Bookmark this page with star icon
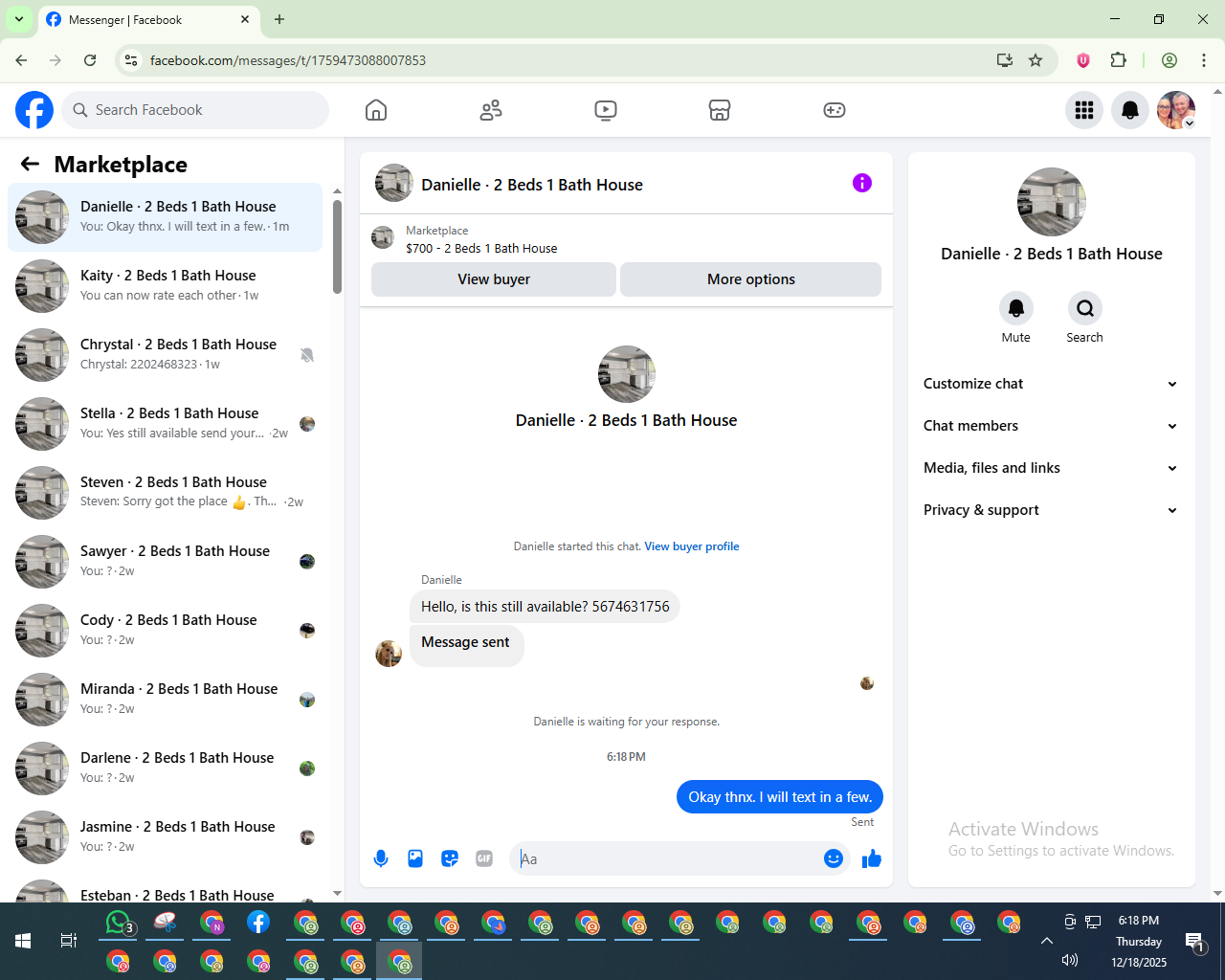The height and width of the screenshot is (980, 1225). 1036,60
